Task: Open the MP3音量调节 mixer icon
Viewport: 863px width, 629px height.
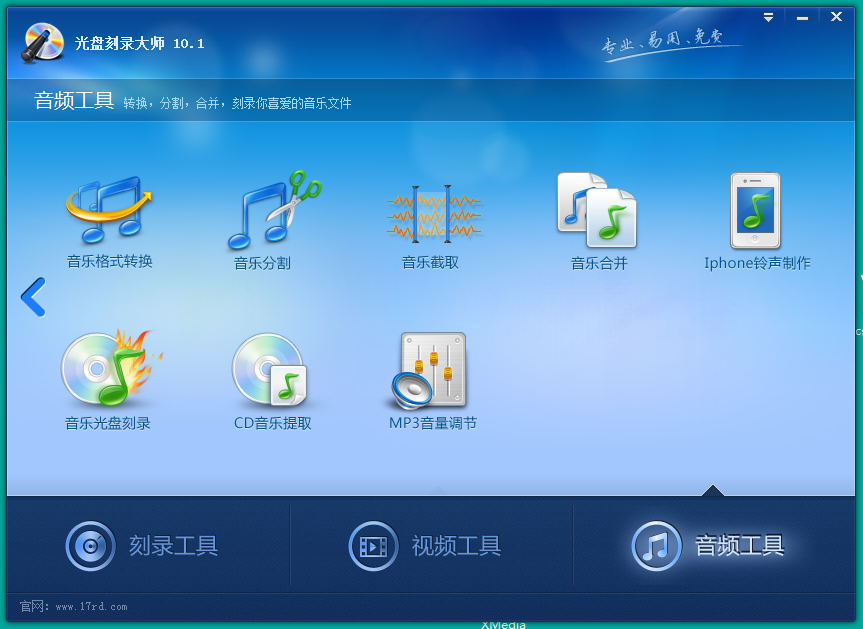Action: click(x=431, y=370)
